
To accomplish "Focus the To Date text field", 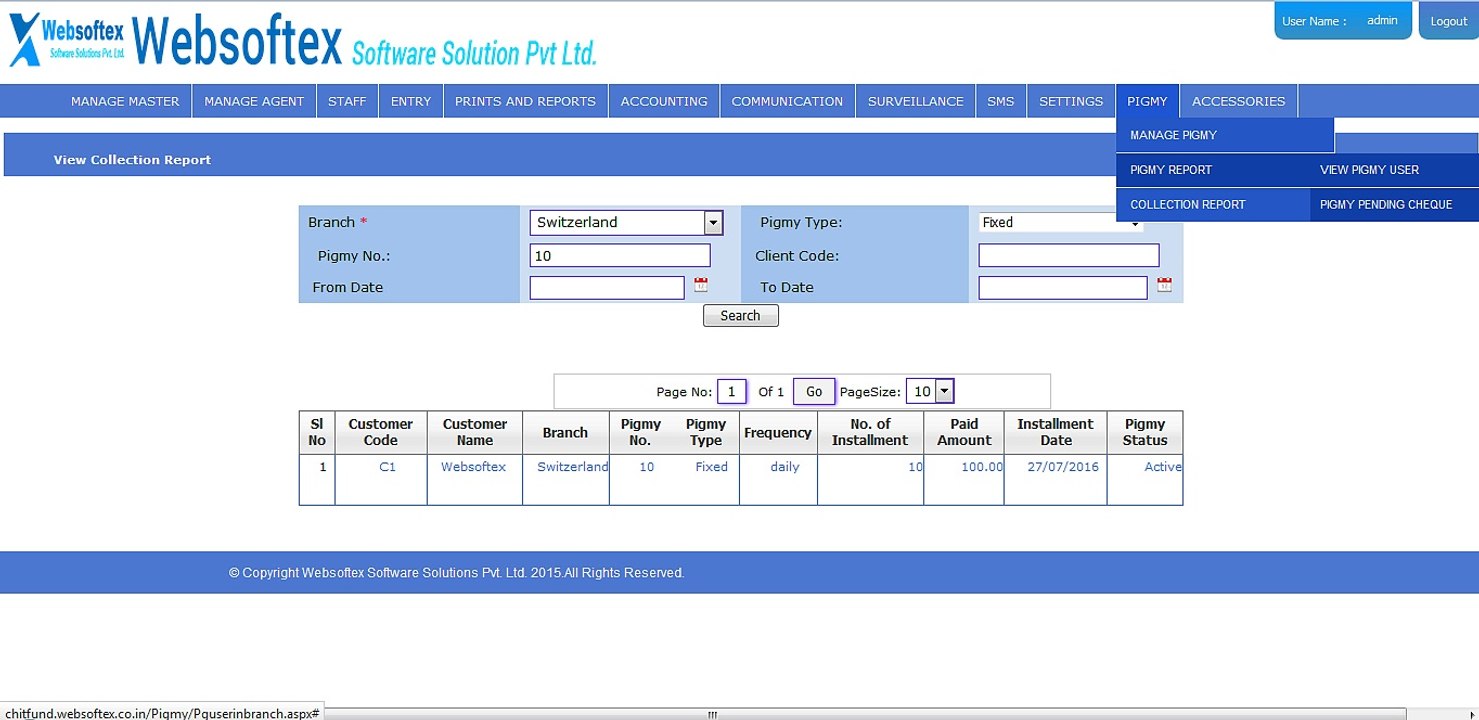I will click(1063, 288).
